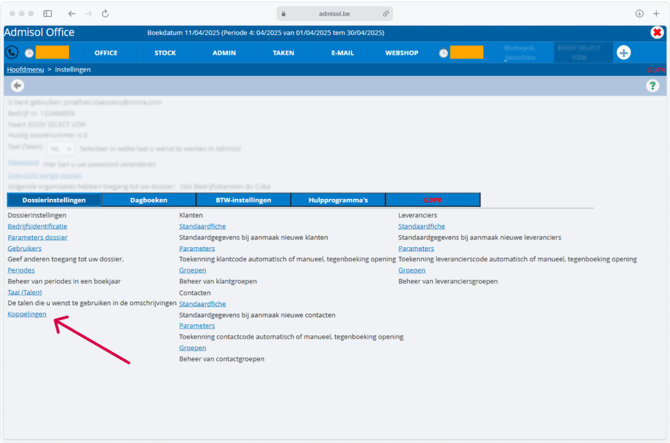Open the Koppelingen link
The height and width of the screenshot is (443, 670).
(27, 314)
